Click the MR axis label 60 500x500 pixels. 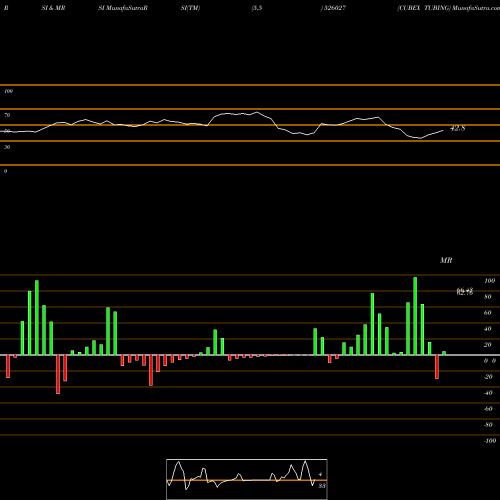(487, 313)
